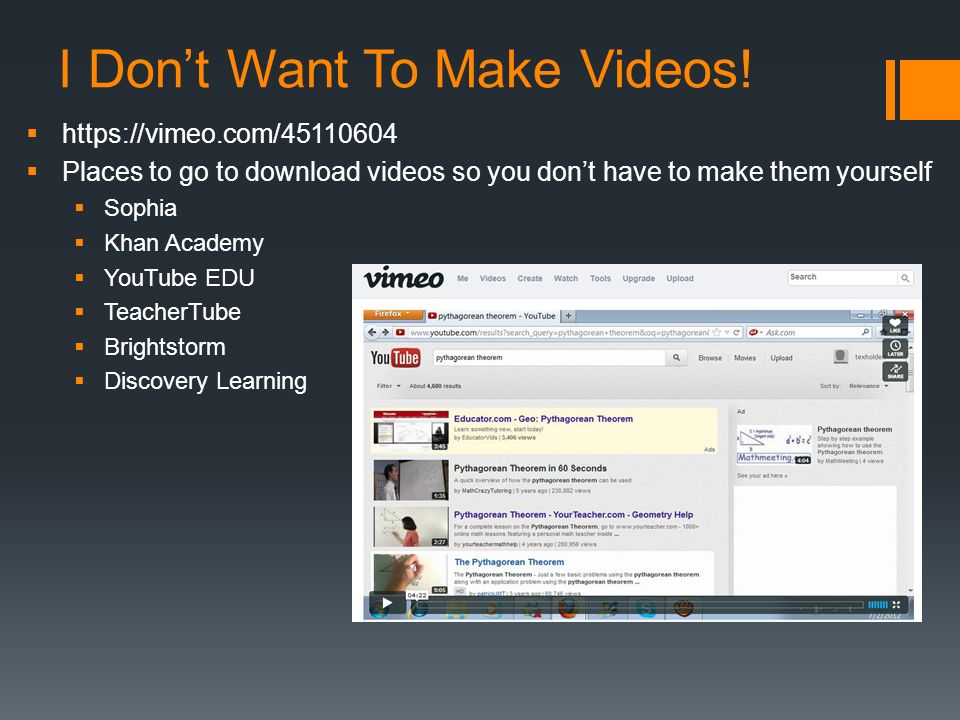Click the Pythagorean Theorem in 60 Seconds thumbnail
960x720 pixels.
(411, 480)
